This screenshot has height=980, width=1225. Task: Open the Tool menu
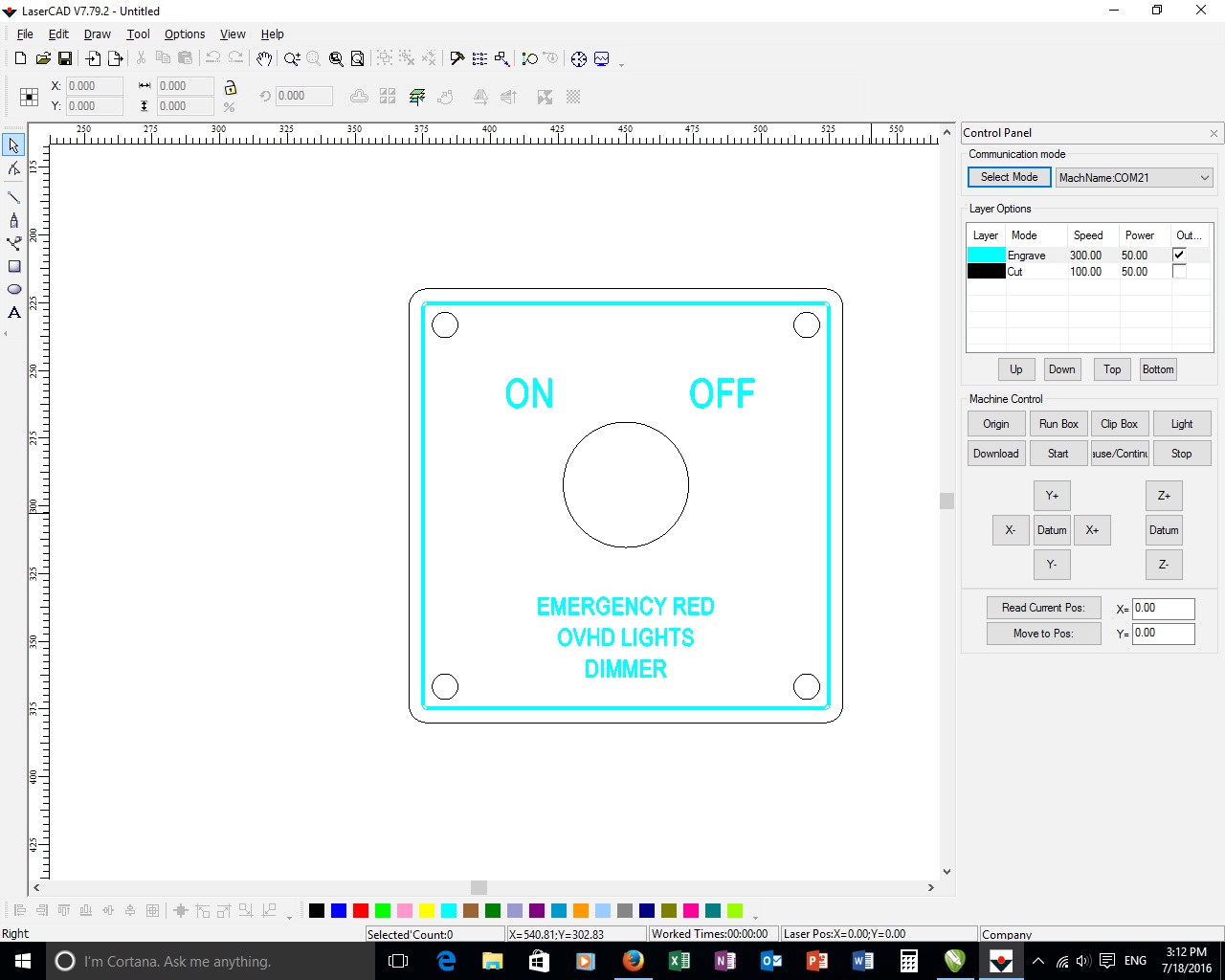point(138,34)
